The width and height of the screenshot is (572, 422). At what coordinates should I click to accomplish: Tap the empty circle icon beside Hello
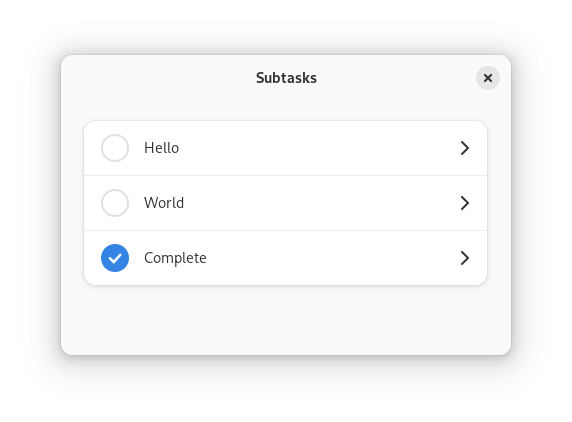[115, 148]
